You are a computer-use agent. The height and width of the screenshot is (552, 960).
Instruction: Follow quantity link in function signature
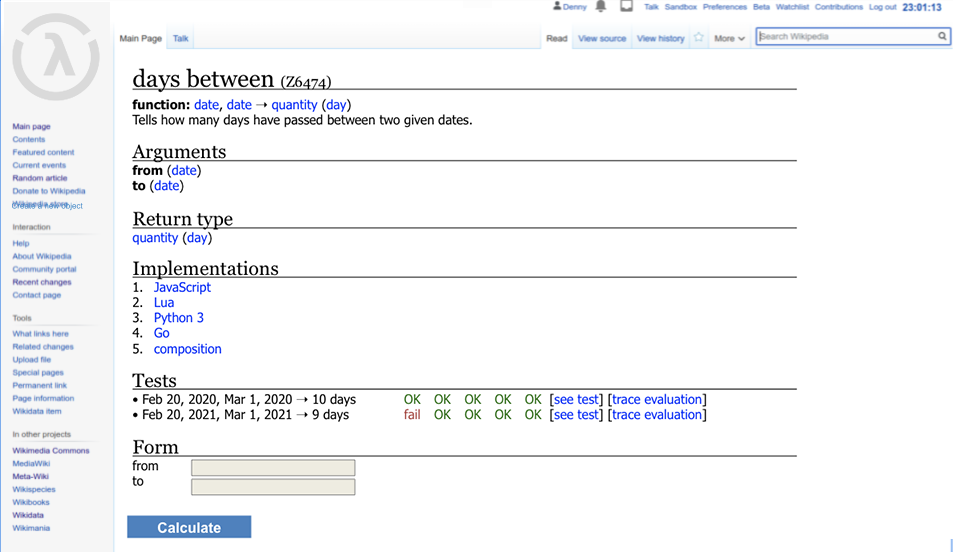point(294,105)
